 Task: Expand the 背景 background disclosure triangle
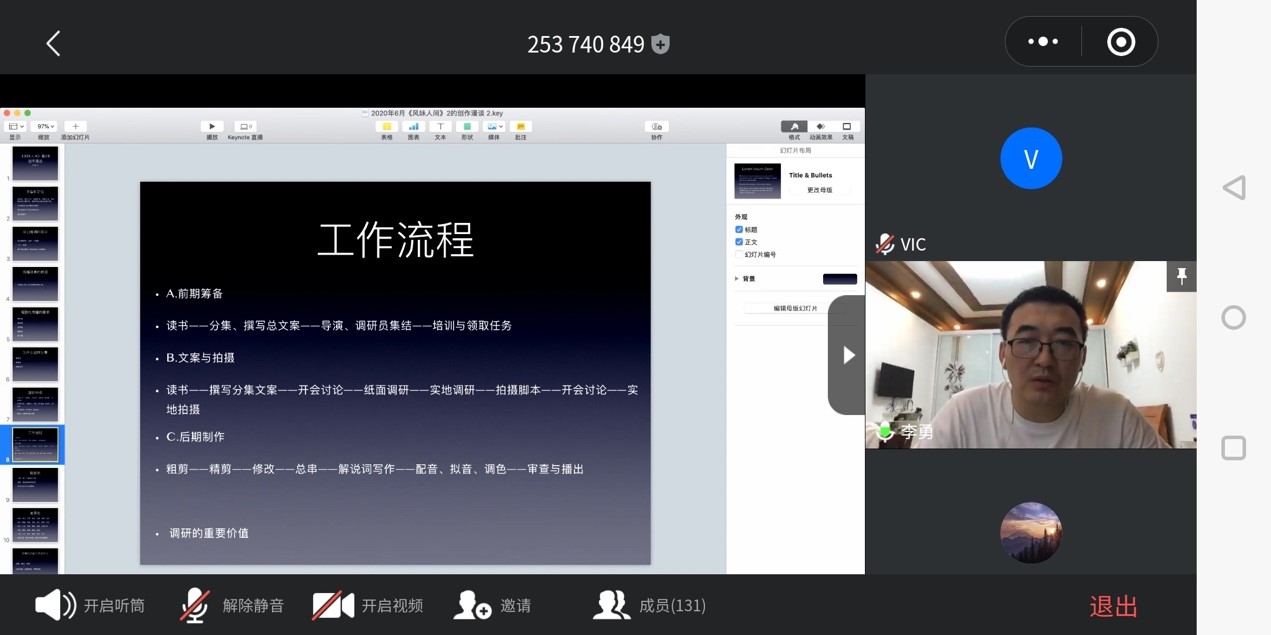737,279
